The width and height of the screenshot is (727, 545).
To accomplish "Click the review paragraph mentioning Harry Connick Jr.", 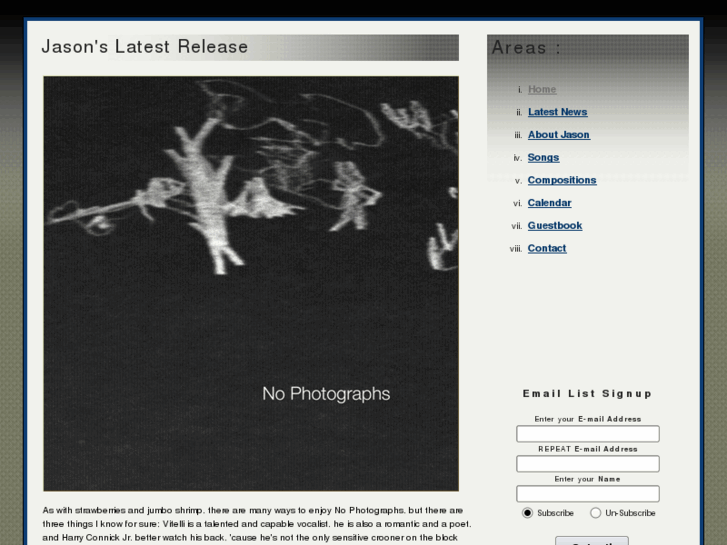I will pos(257,526).
